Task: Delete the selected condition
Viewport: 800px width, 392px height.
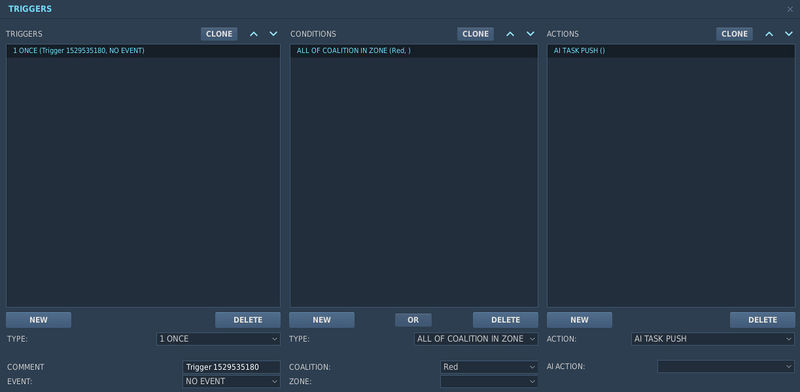Action: [506, 320]
